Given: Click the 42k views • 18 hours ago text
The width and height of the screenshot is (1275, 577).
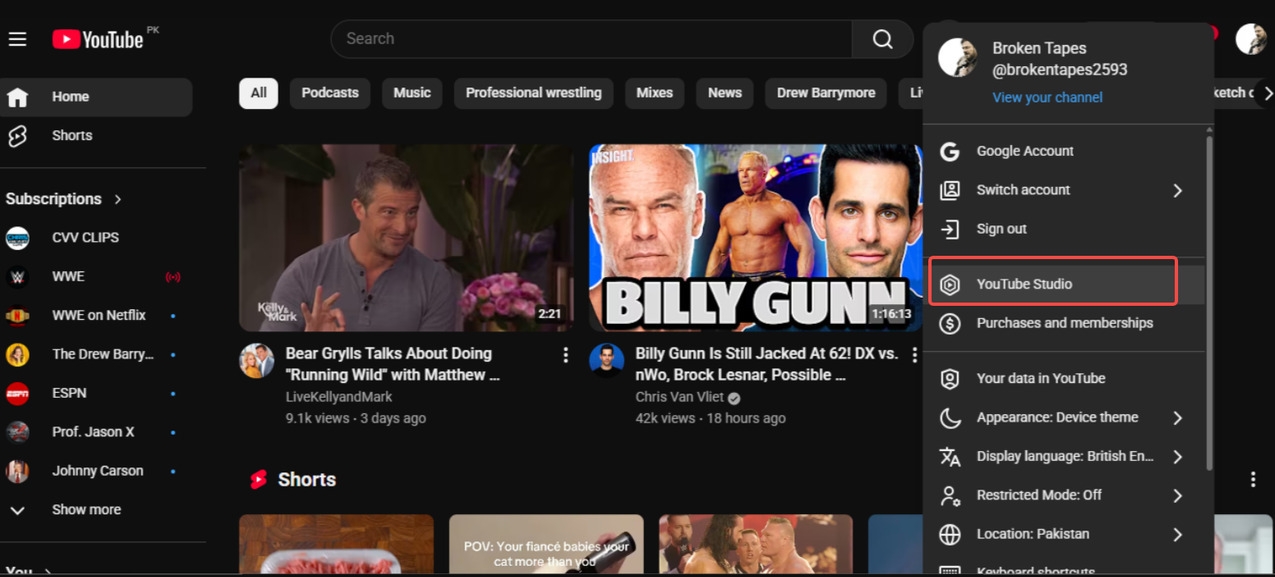Looking at the screenshot, I should coord(710,418).
